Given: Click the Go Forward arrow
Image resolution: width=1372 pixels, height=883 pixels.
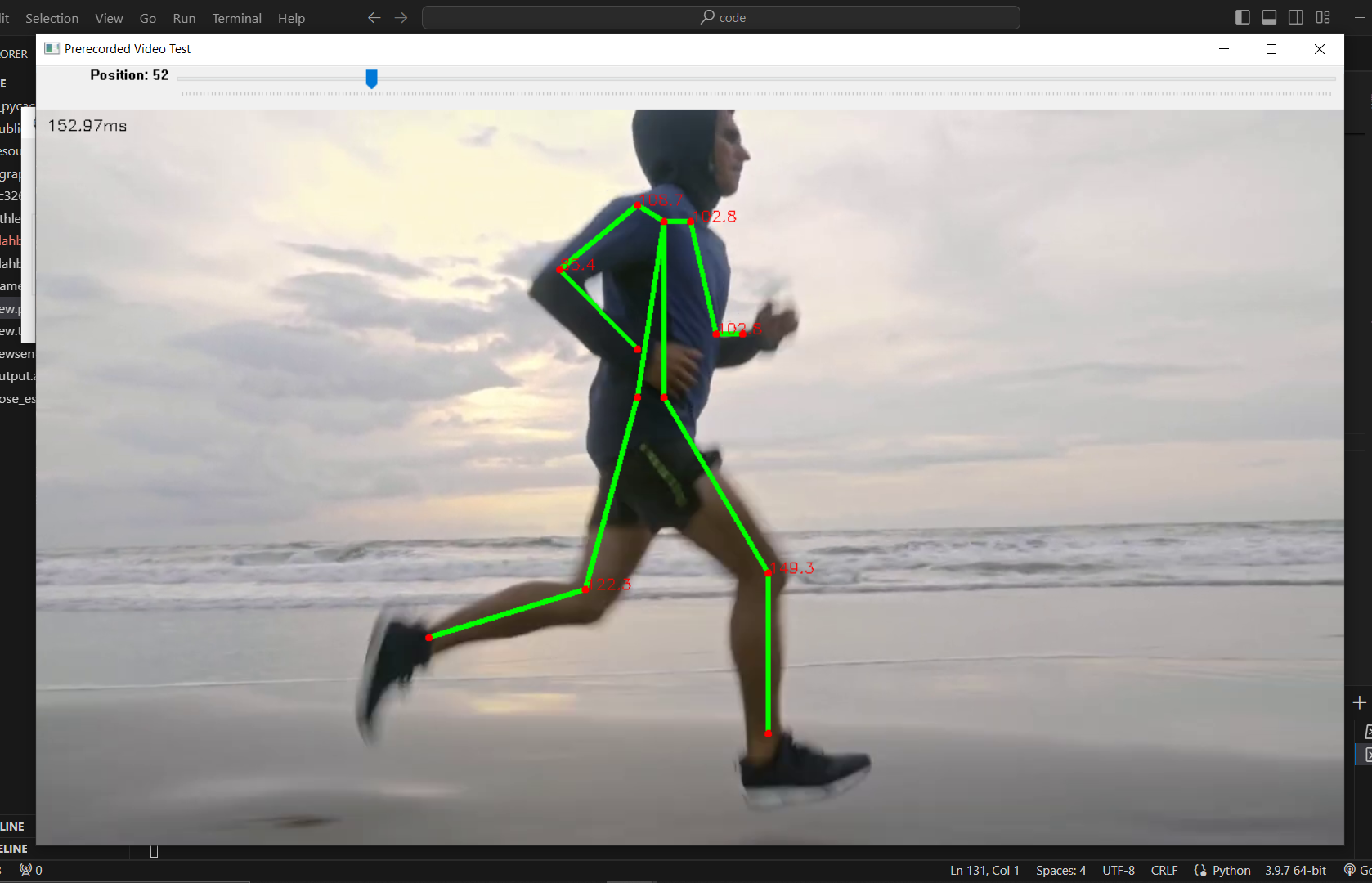Looking at the screenshot, I should click(x=401, y=17).
